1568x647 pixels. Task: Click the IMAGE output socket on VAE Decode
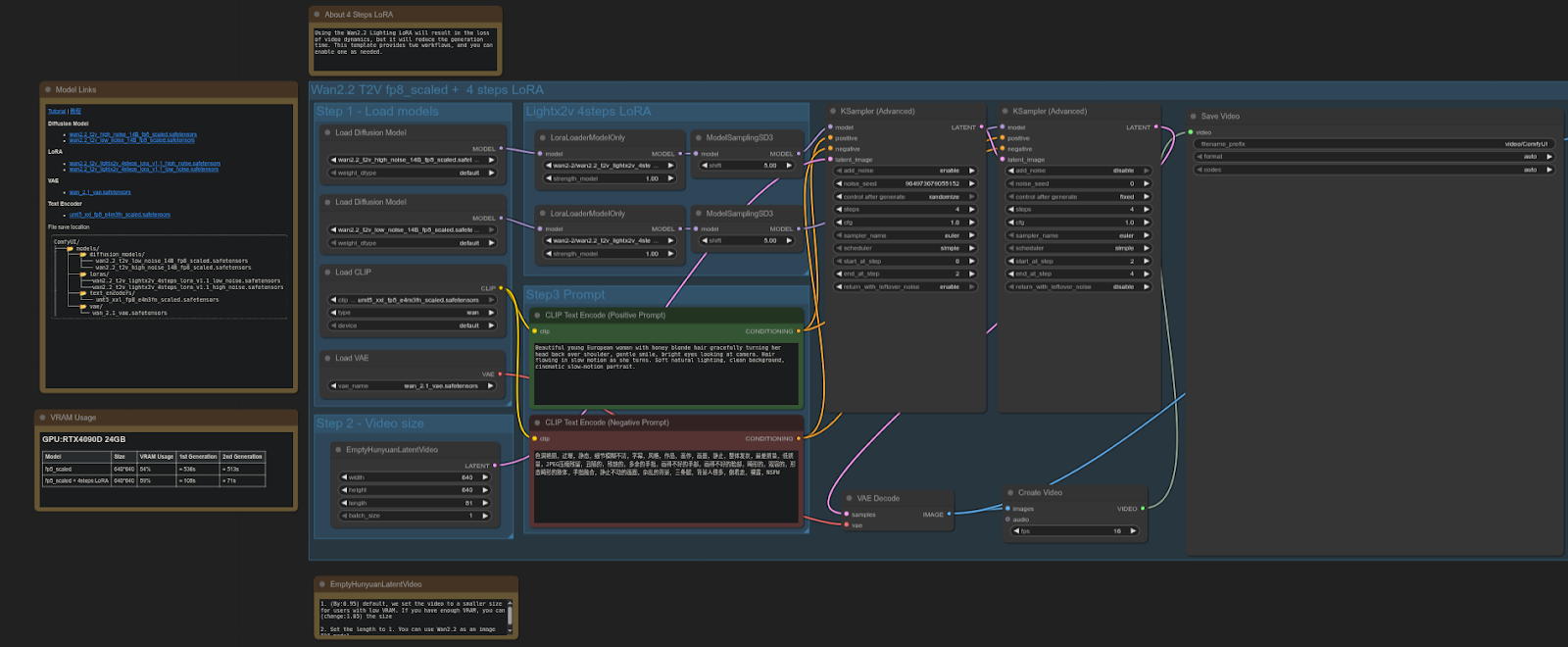coord(949,514)
